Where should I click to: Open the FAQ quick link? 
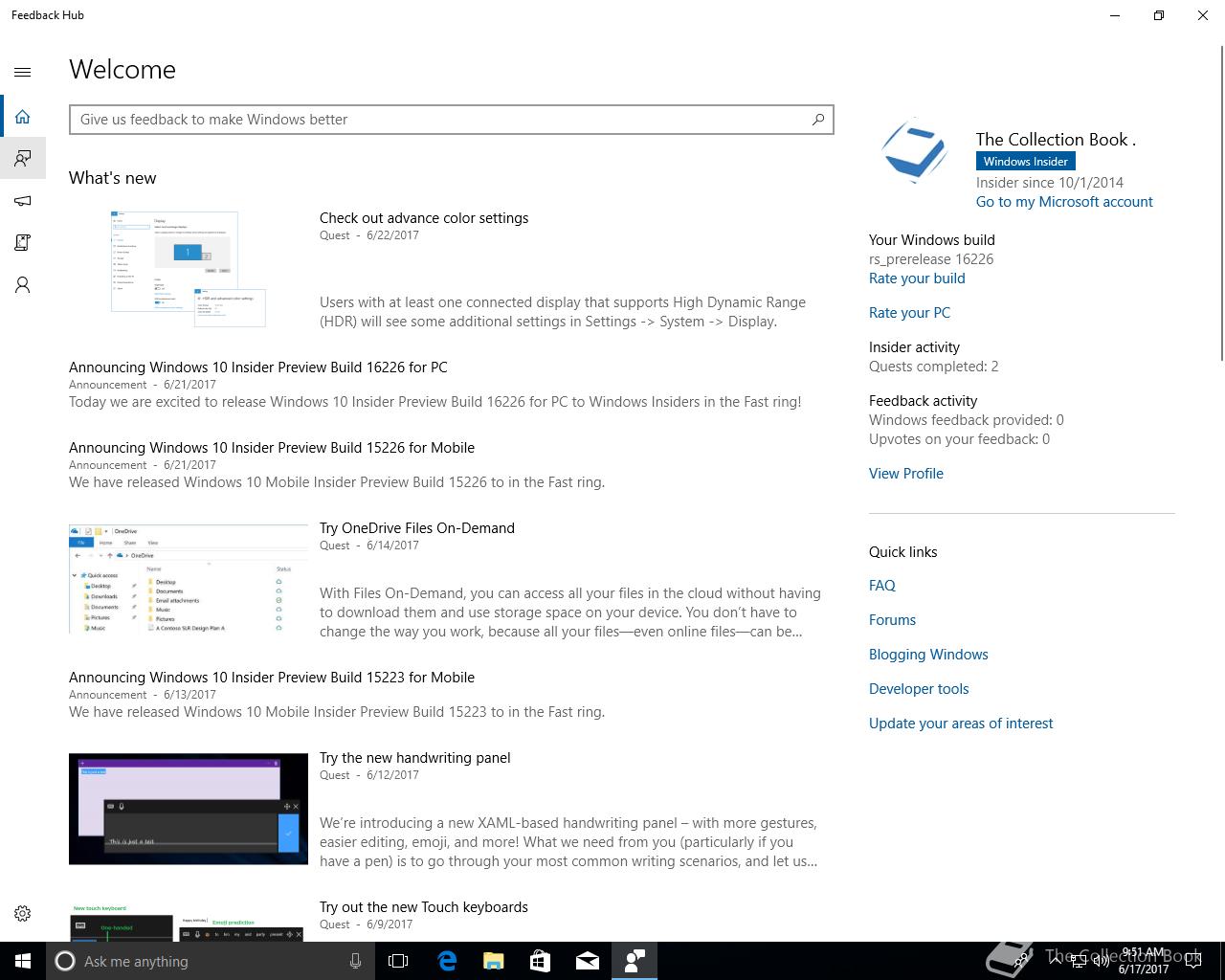coord(882,586)
